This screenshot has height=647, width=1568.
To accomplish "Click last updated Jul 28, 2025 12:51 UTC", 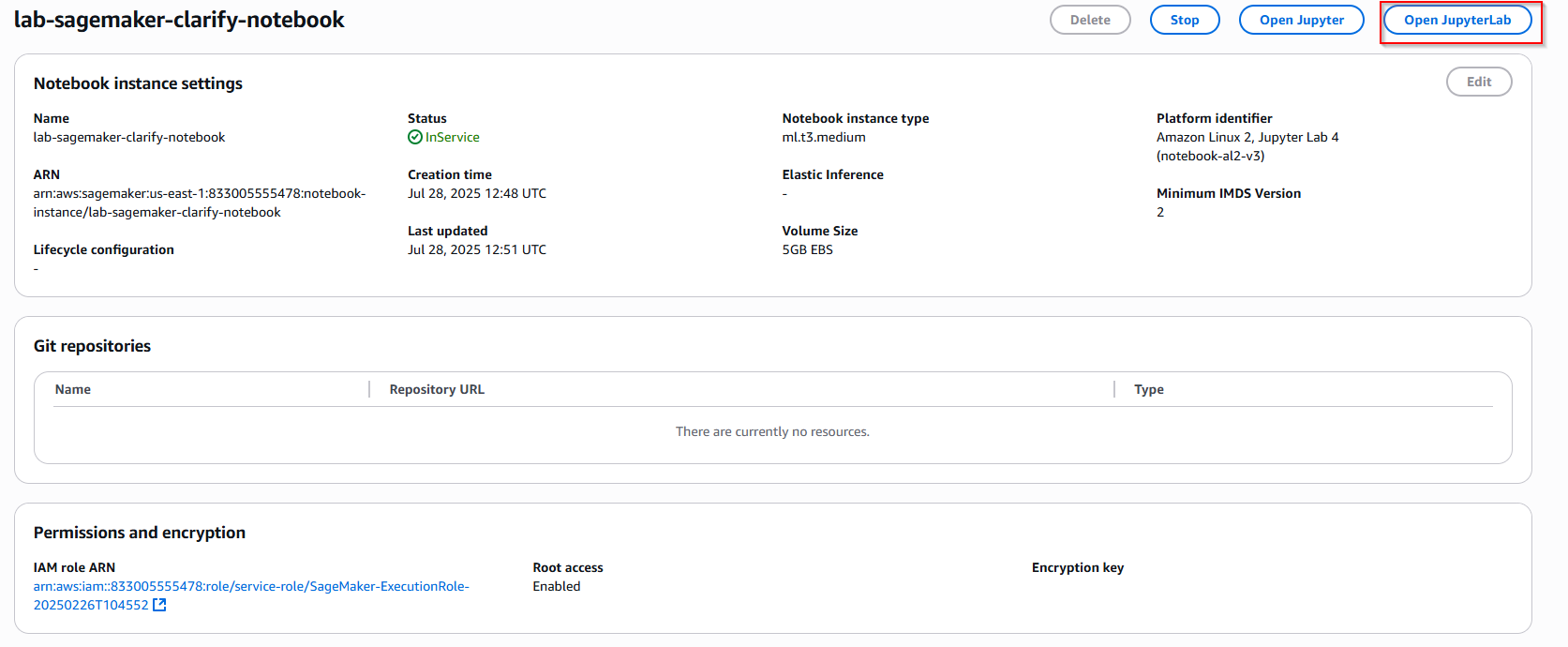I will click(x=477, y=249).
